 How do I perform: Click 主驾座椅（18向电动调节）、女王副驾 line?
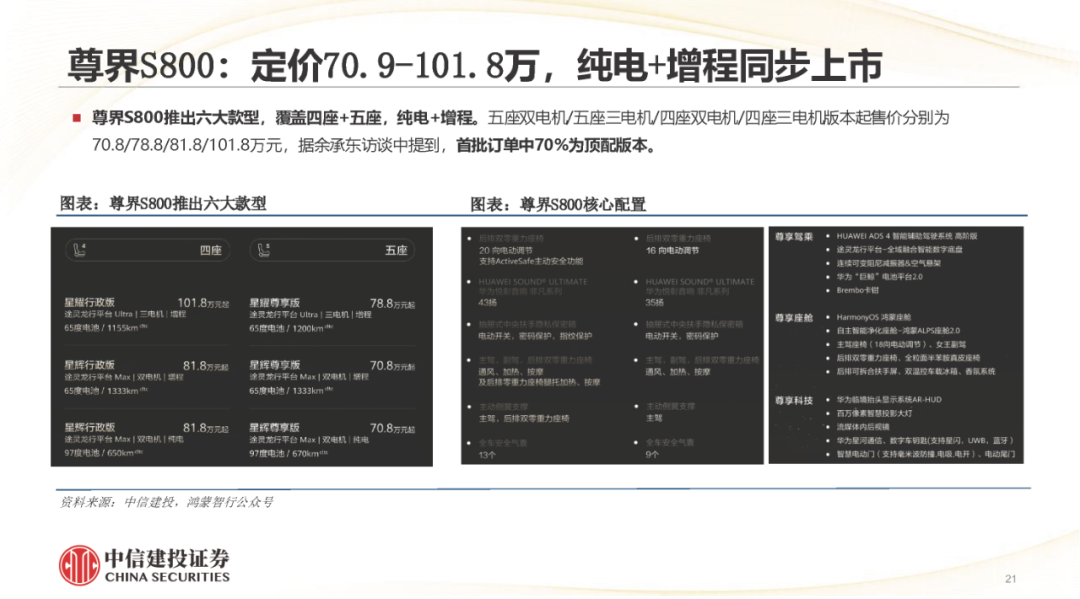tap(901, 344)
